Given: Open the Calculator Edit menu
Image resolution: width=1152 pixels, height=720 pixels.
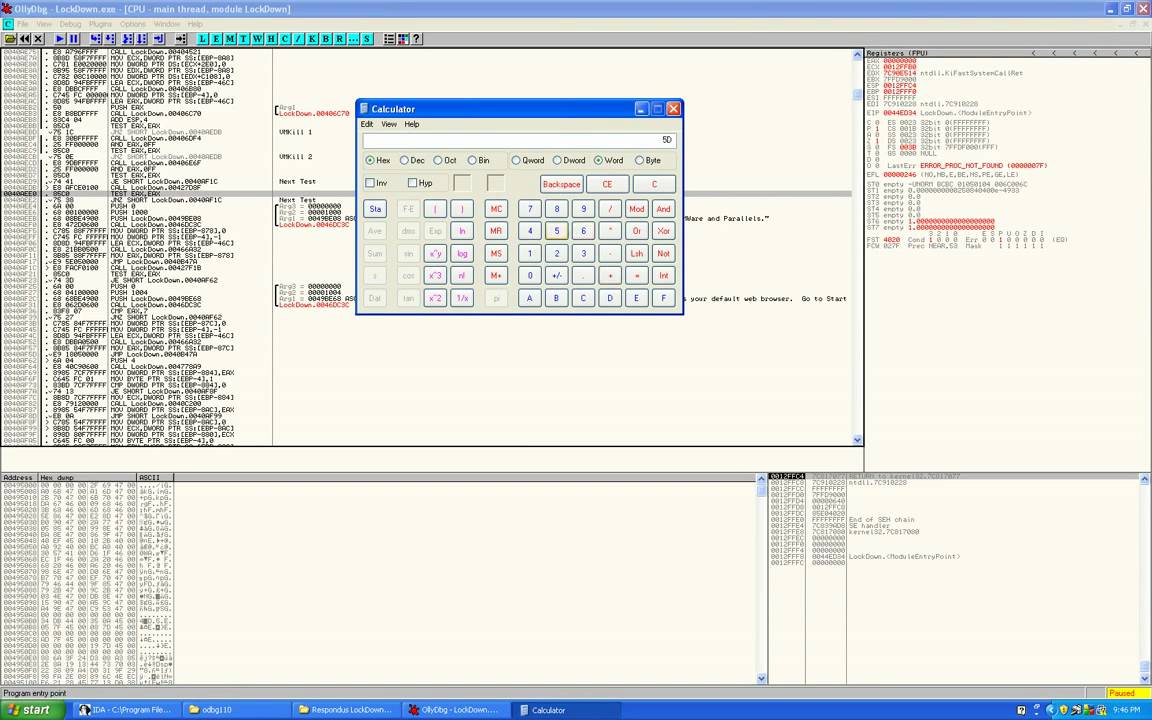Looking at the screenshot, I should tap(367, 124).
